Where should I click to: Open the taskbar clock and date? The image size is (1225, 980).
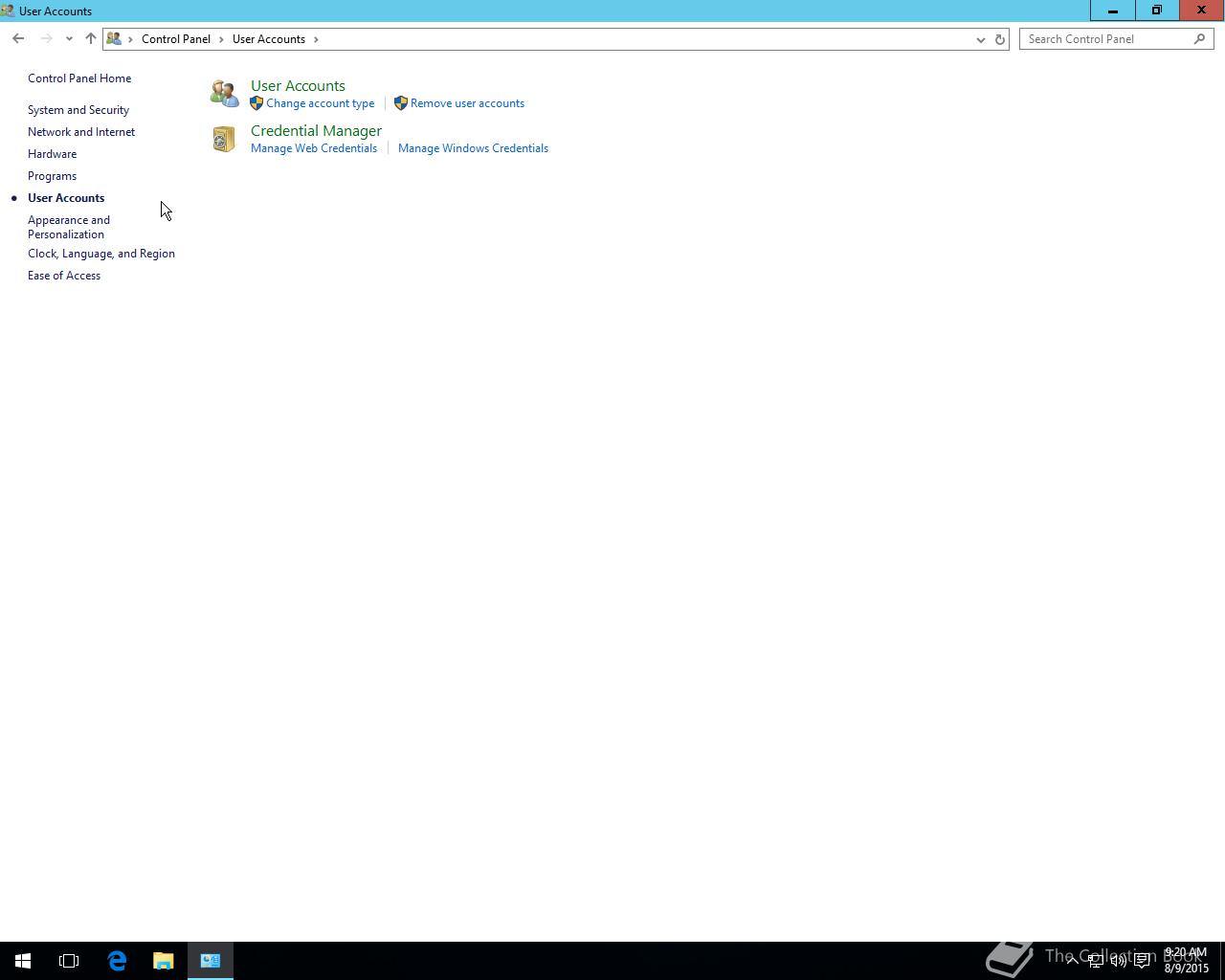(1186, 961)
